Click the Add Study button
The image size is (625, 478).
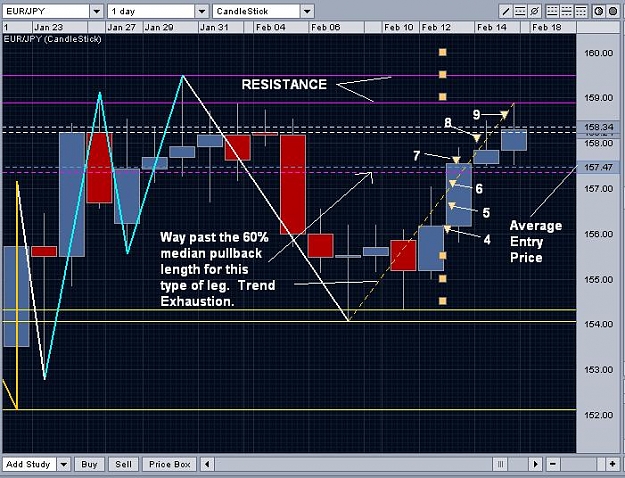(x=30, y=464)
